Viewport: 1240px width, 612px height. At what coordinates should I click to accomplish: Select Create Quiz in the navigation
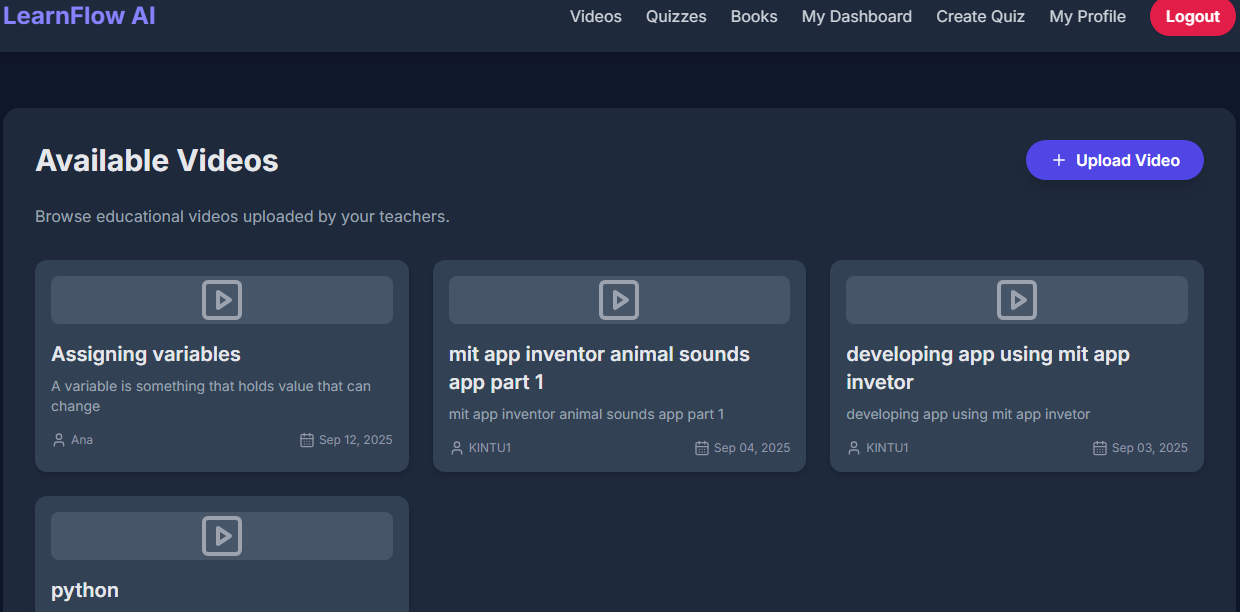pyautogui.click(x=981, y=16)
